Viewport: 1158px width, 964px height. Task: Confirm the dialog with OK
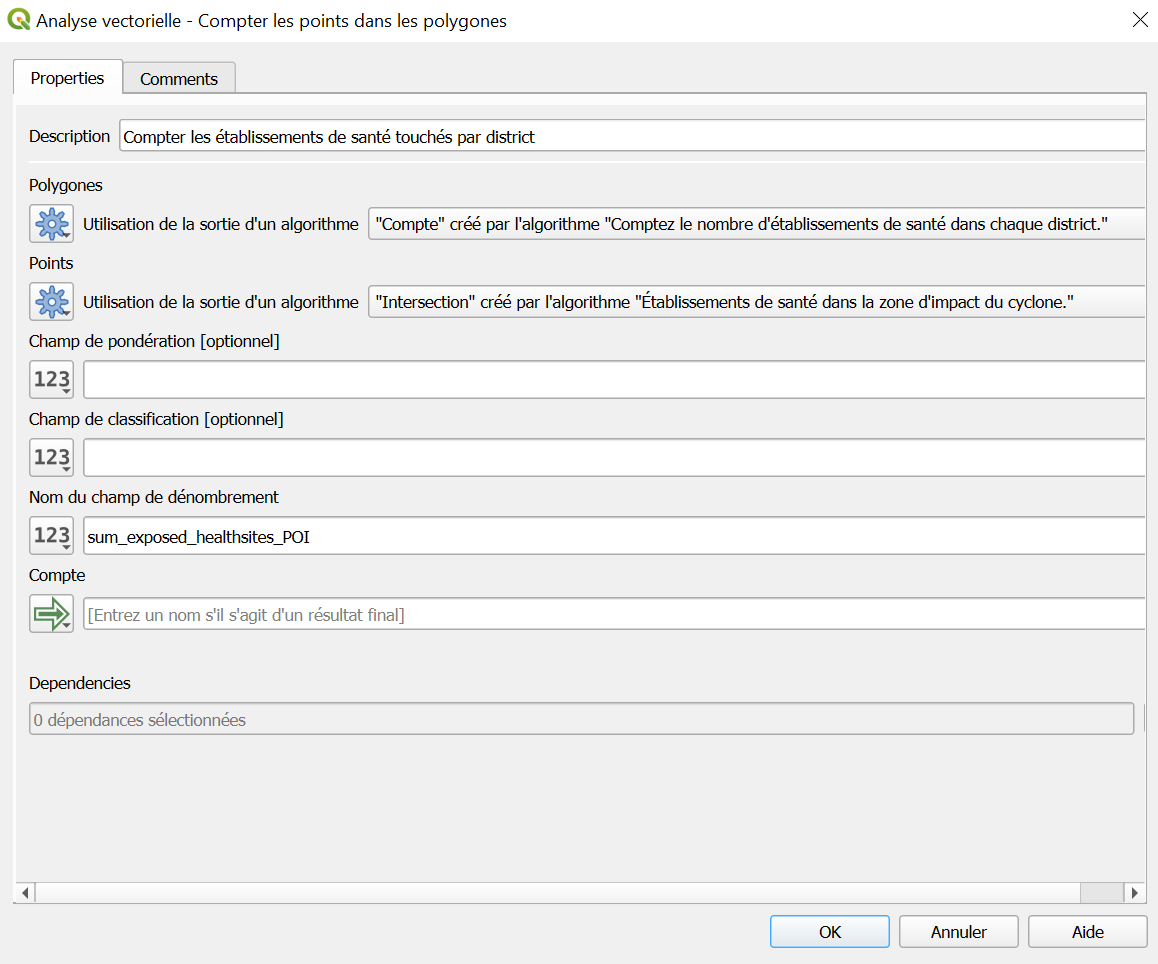point(829,932)
